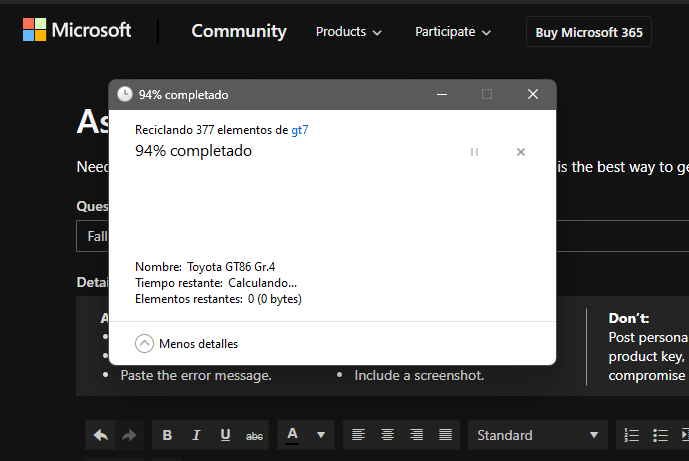Screen dimensions: 689x461
Task: Collapse details via Menos detalles
Action: (x=186, y=344)
